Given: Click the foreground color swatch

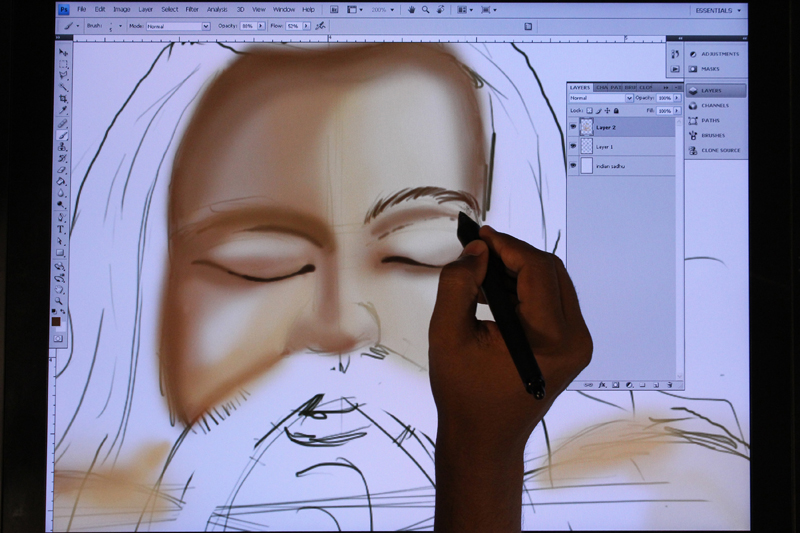Looking at the screenshot, I should [56, 321].
